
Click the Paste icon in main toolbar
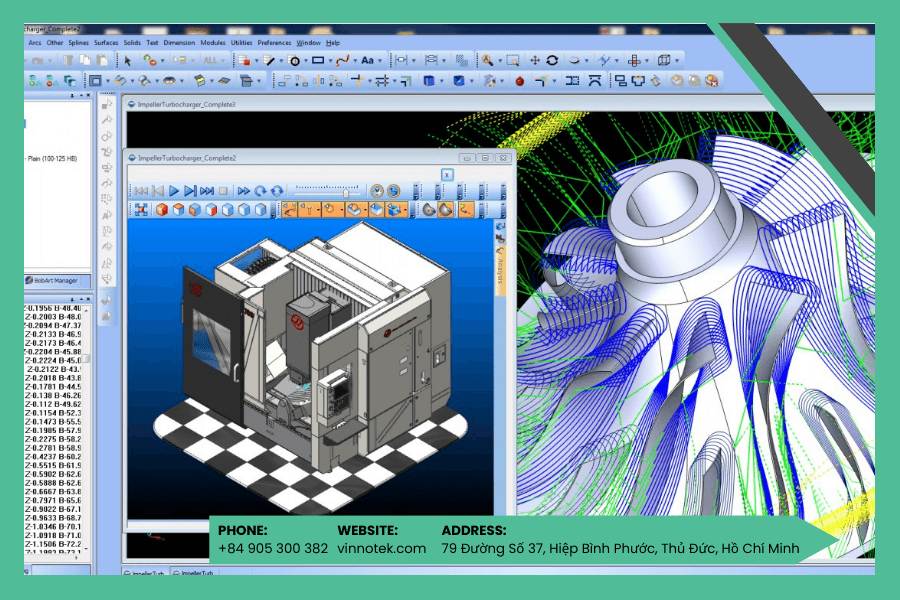pos(102,60)
